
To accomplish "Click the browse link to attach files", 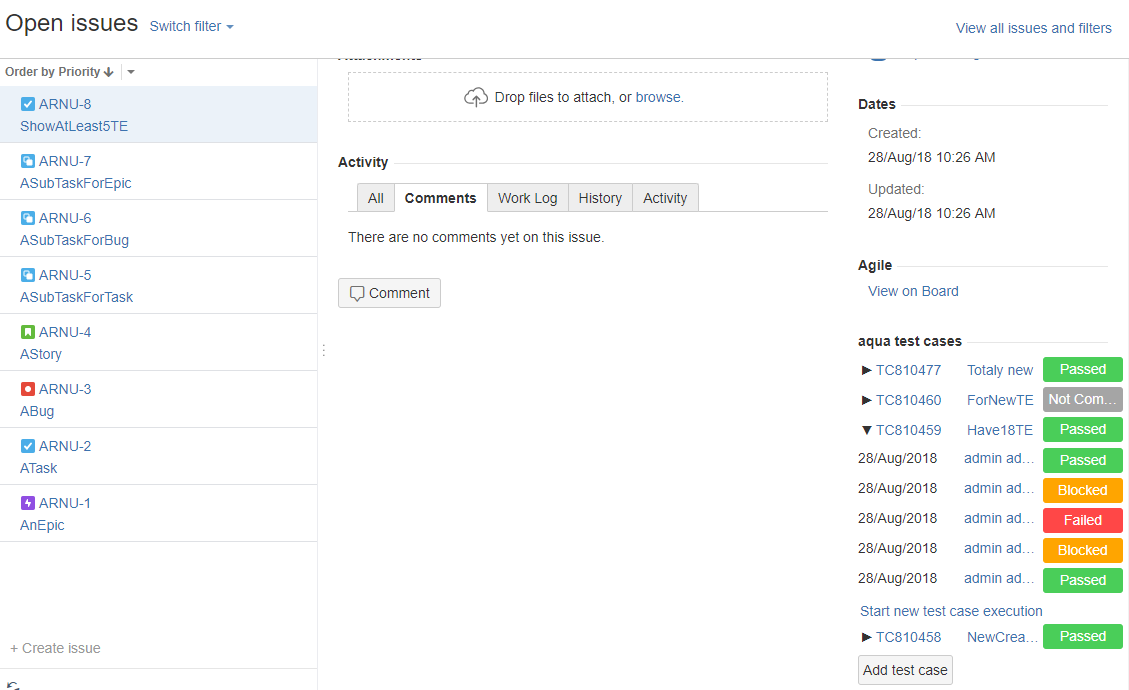I will pyautogui.click(x=657, y=97).
